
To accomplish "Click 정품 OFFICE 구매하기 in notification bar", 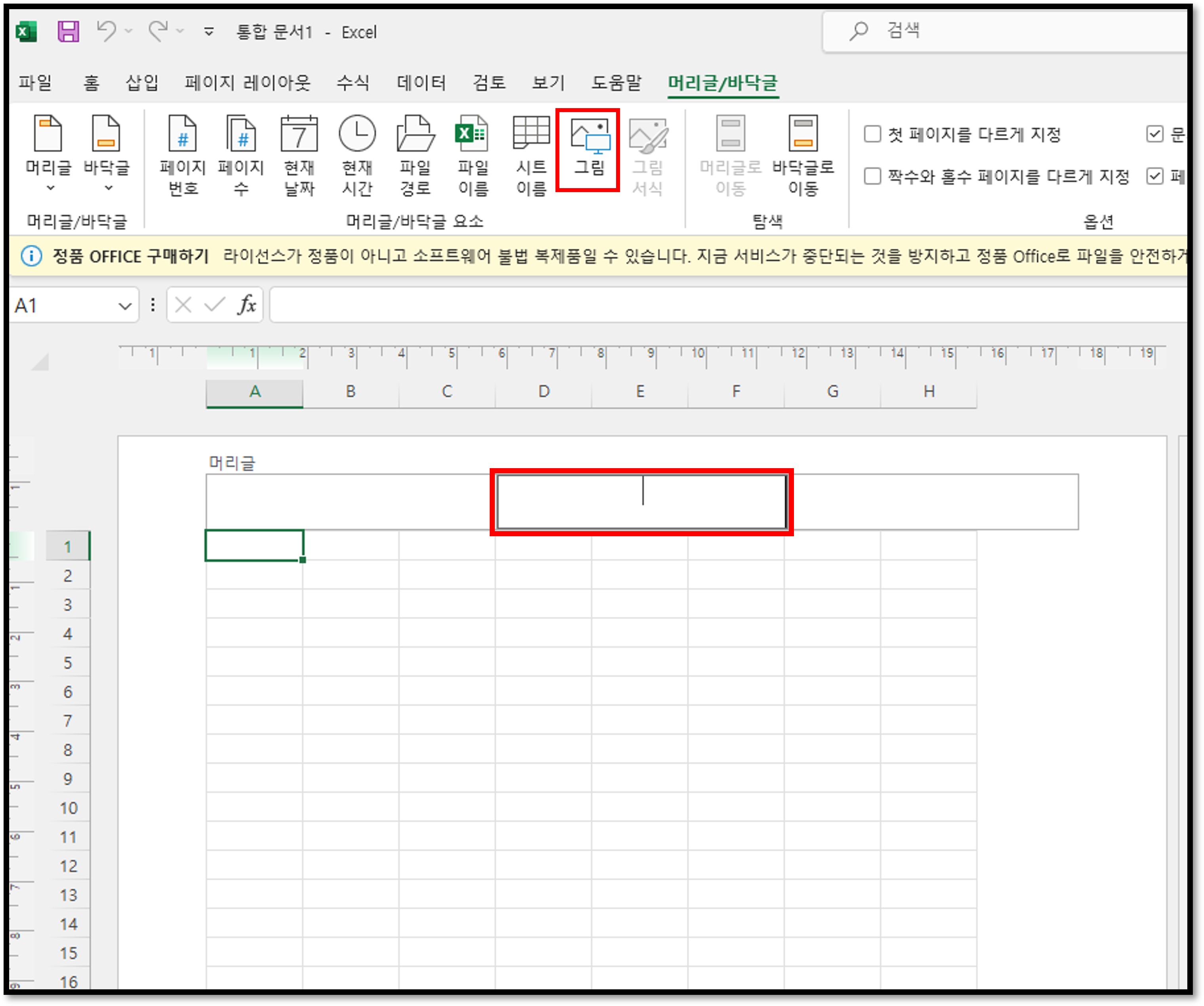I will pyautogui.click(x=130, y=256).
